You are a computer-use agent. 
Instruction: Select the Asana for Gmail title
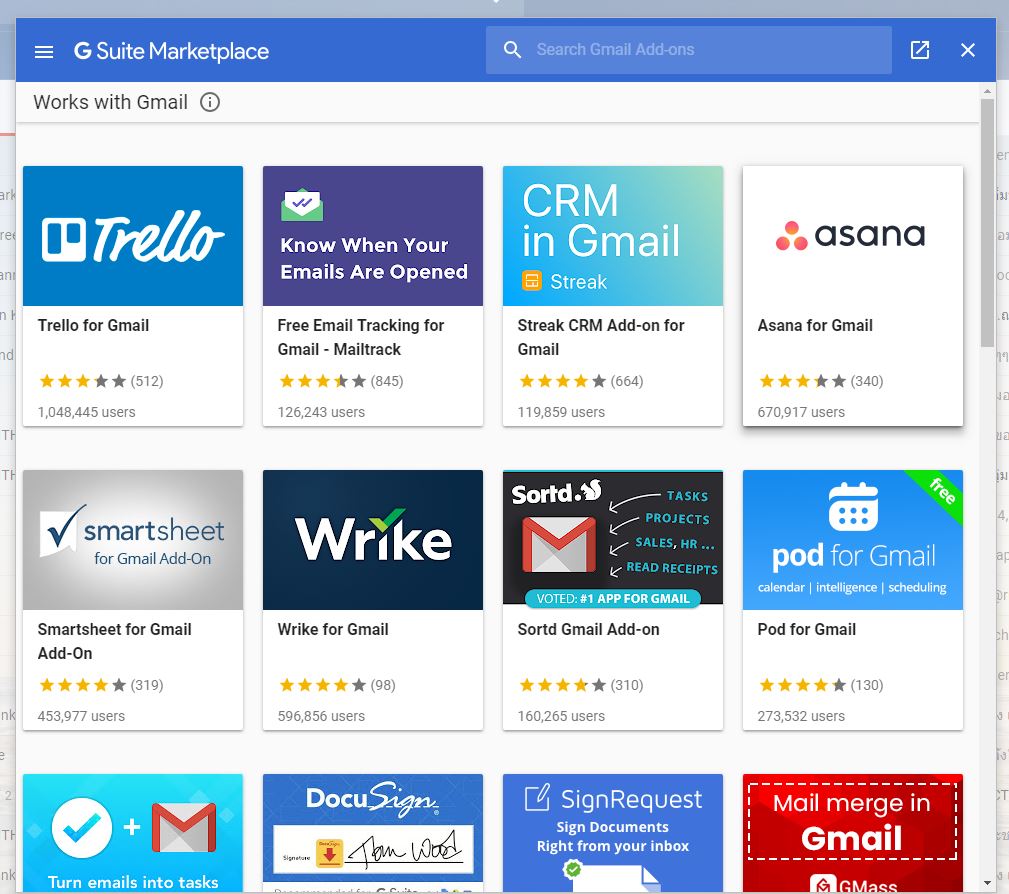coord(815,325)
